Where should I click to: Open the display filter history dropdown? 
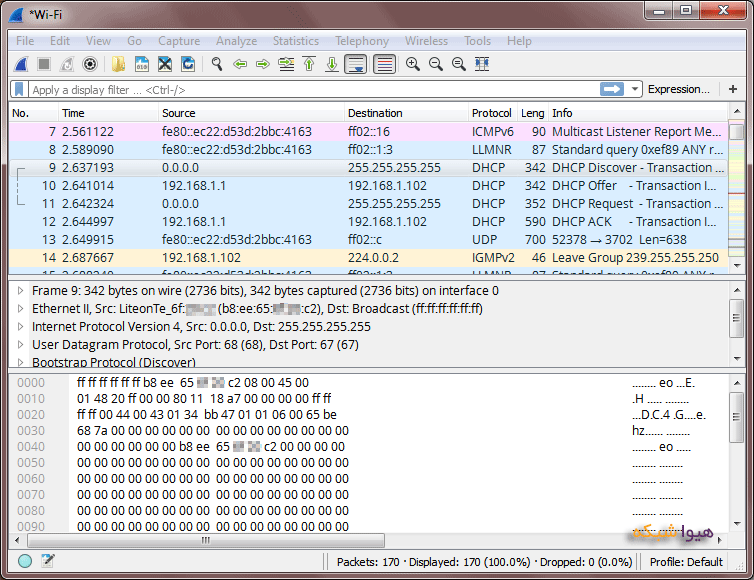(x=635, y=89)
